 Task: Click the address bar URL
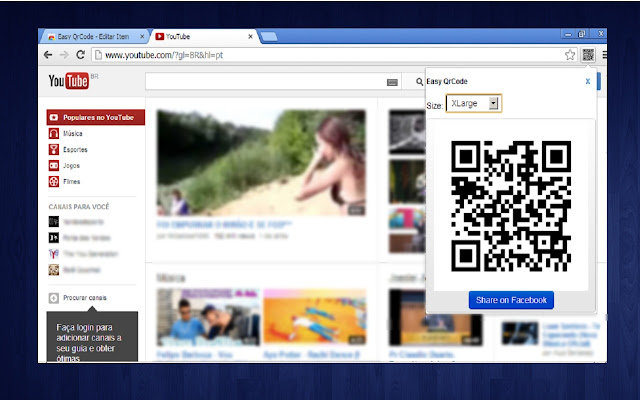pos(164,55)
